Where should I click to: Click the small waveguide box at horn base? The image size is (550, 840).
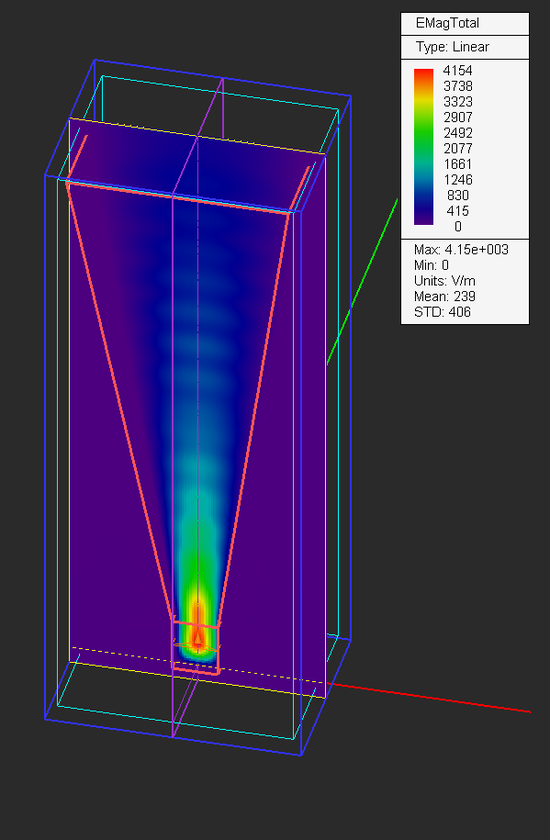195,647
